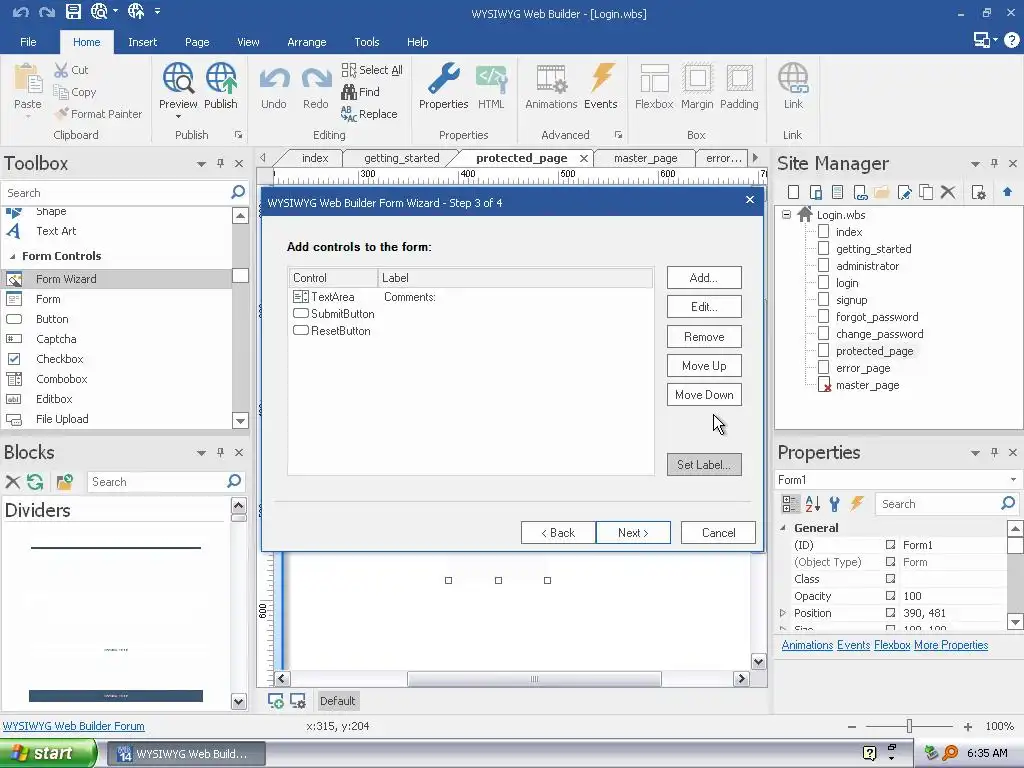Toggle the forgot_password page checkbox

824,317
